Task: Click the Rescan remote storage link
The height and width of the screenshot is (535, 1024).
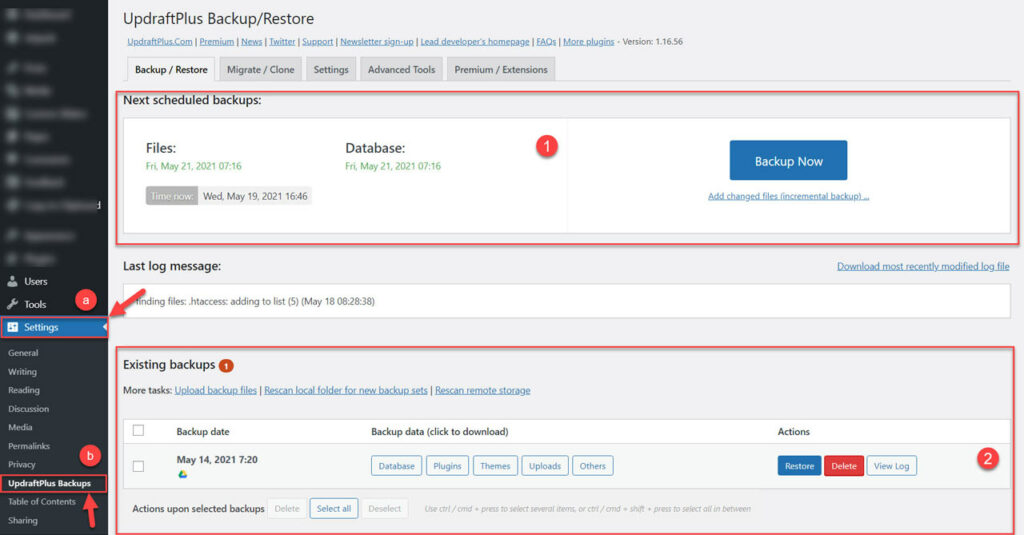Action: pos(483,391)
